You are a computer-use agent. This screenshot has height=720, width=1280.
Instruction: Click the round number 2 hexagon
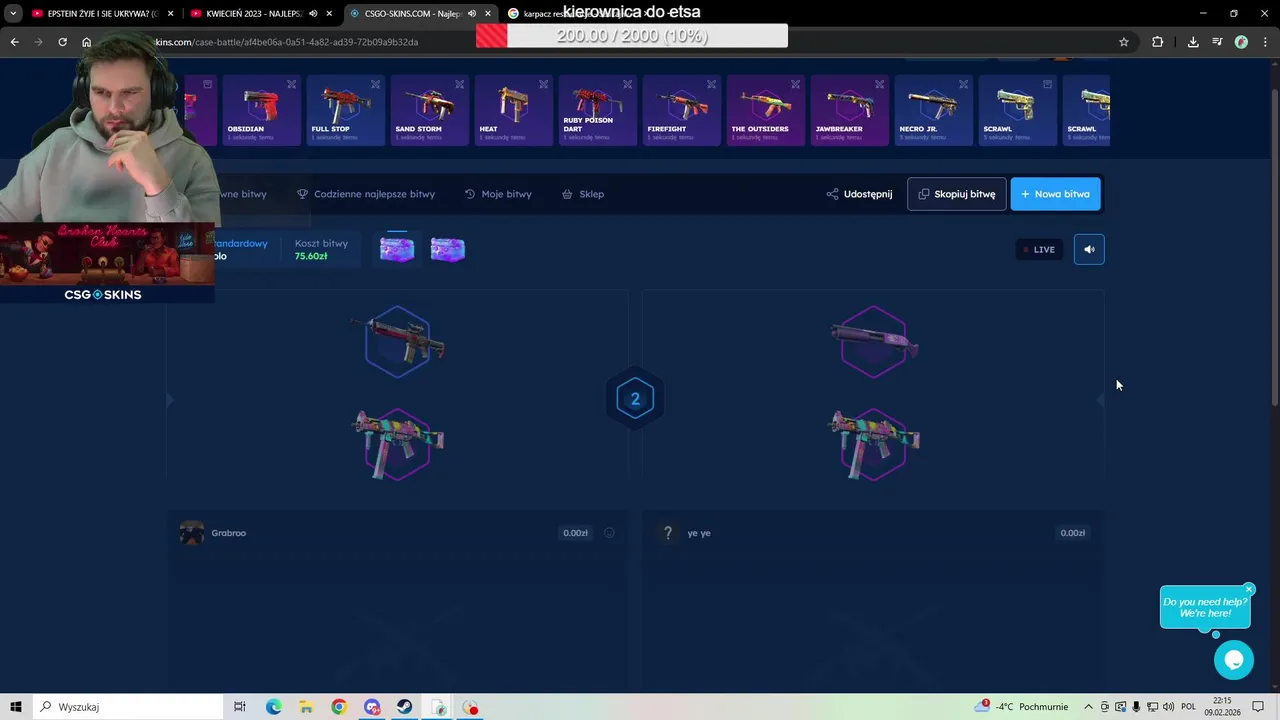(635, 399)
